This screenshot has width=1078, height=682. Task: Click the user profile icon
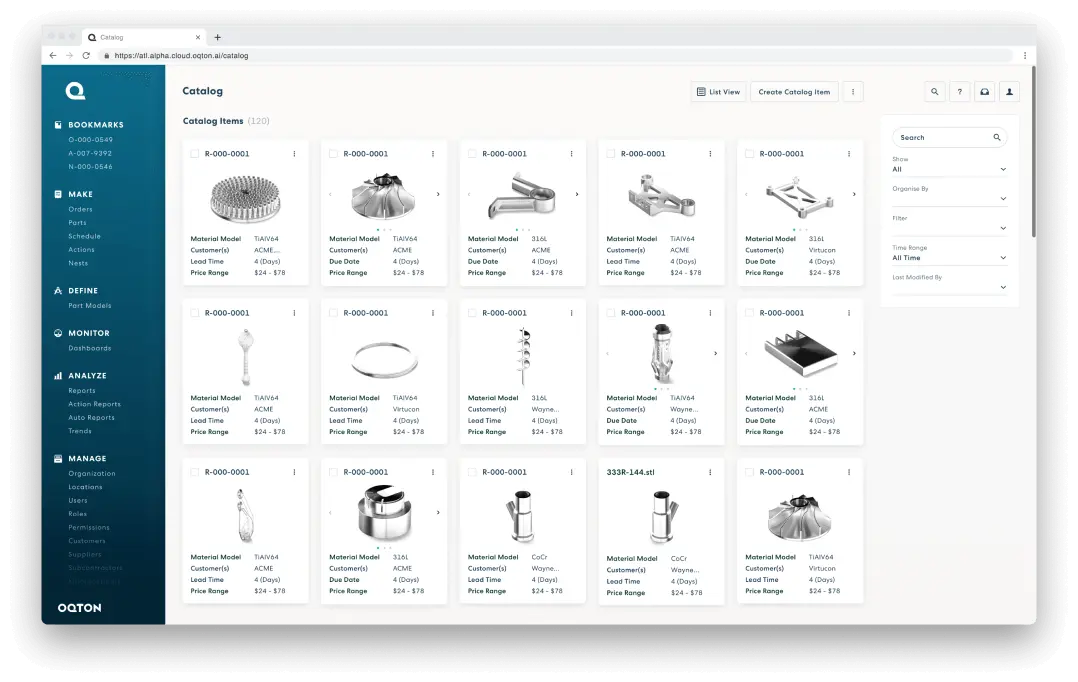[x=1009, y=91]
